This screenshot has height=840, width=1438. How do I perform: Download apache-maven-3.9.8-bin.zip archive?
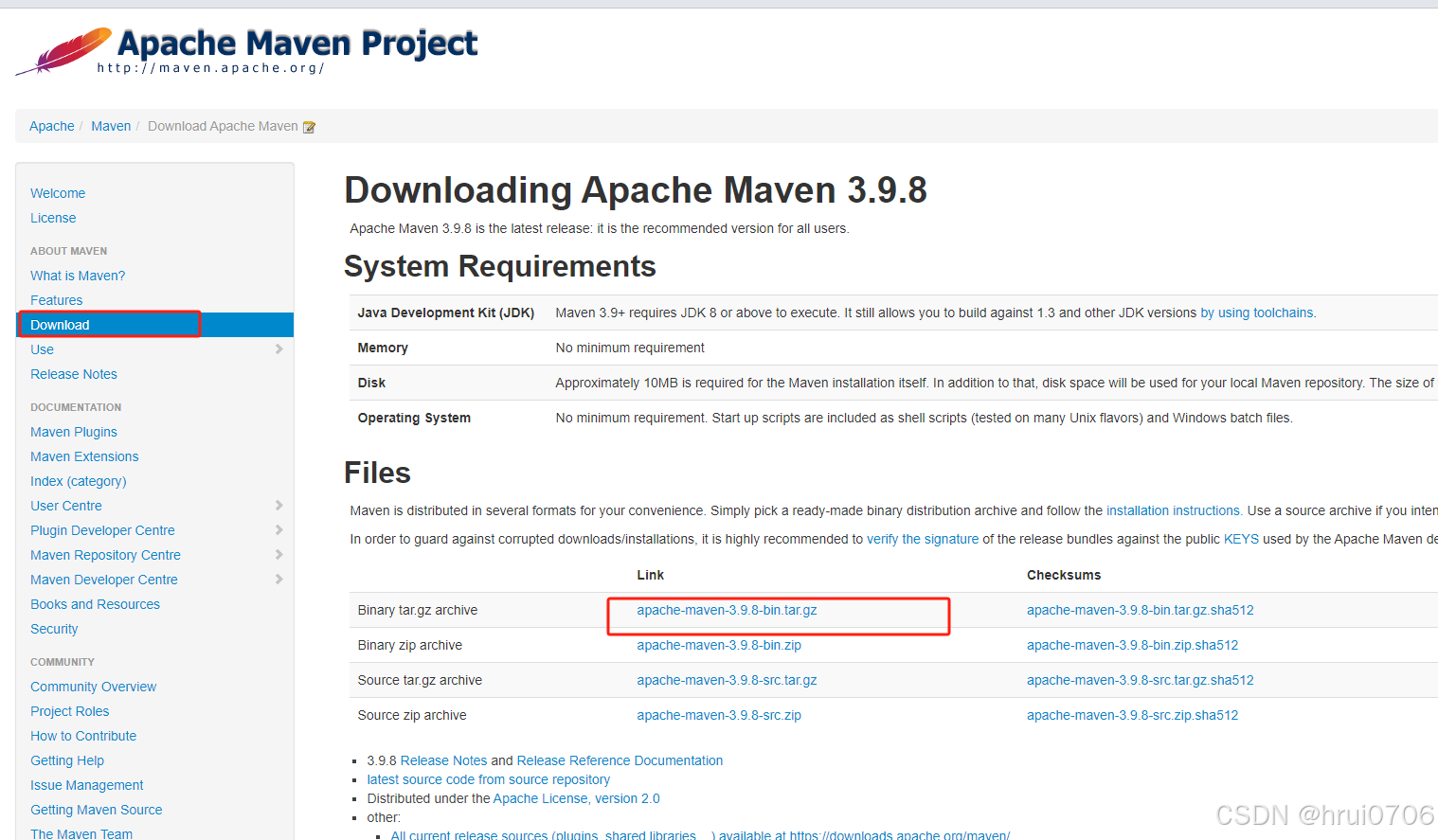click(x=719, y=645)
